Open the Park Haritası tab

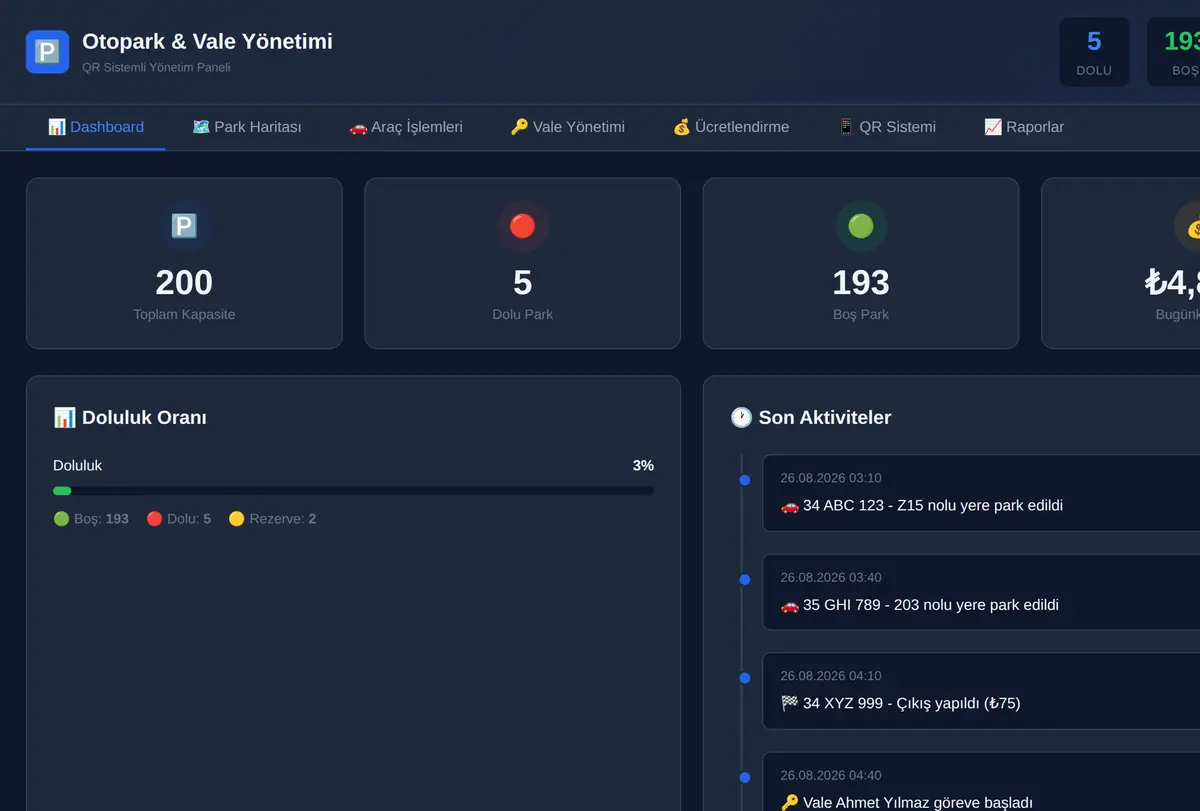click(x=246, y=127)
